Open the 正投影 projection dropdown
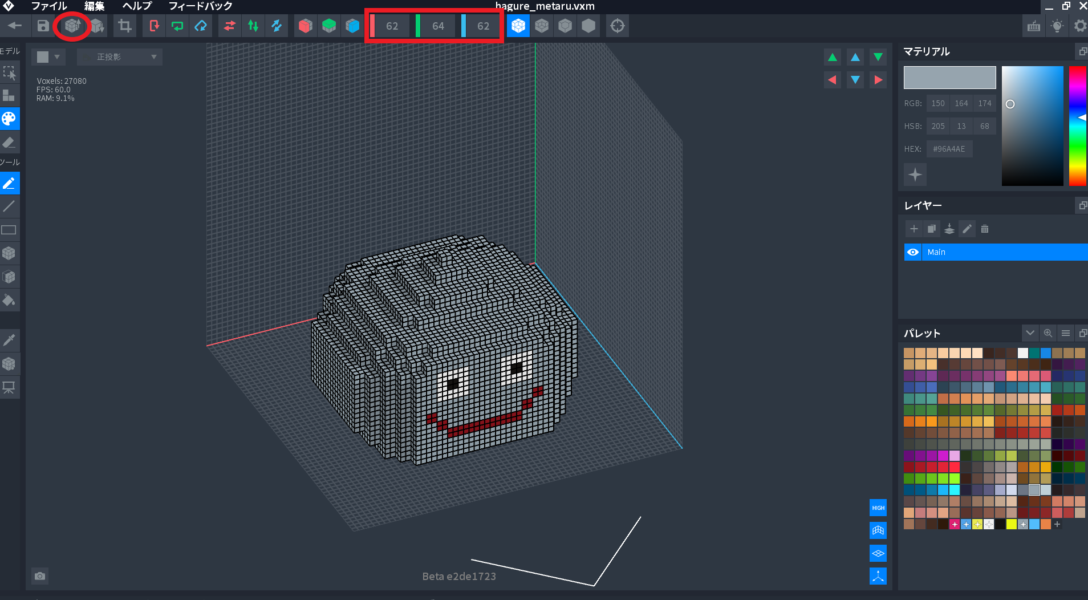 (119, 57)
